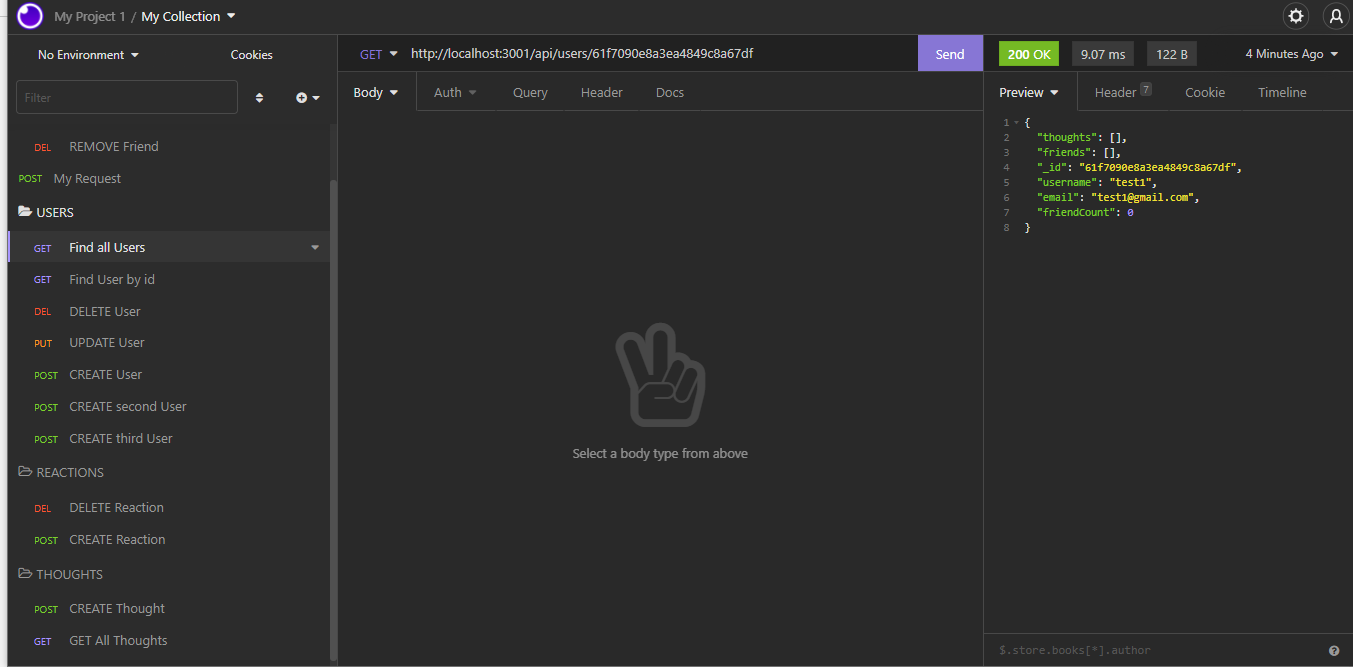This screenshot has width=1353, height=667.
Task: Switch to the request Header tab
Action: pos(601,92)
